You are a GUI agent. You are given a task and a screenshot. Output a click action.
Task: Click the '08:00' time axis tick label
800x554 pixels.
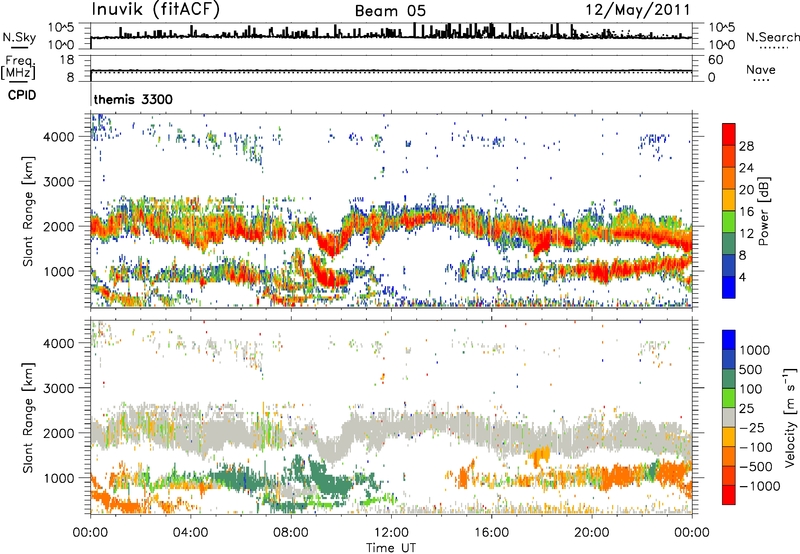click(290, 532)
